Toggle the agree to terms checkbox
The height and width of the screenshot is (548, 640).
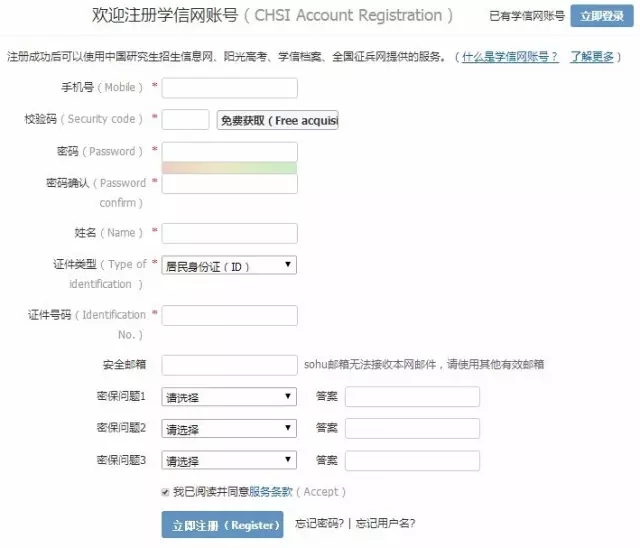point(165,492)
